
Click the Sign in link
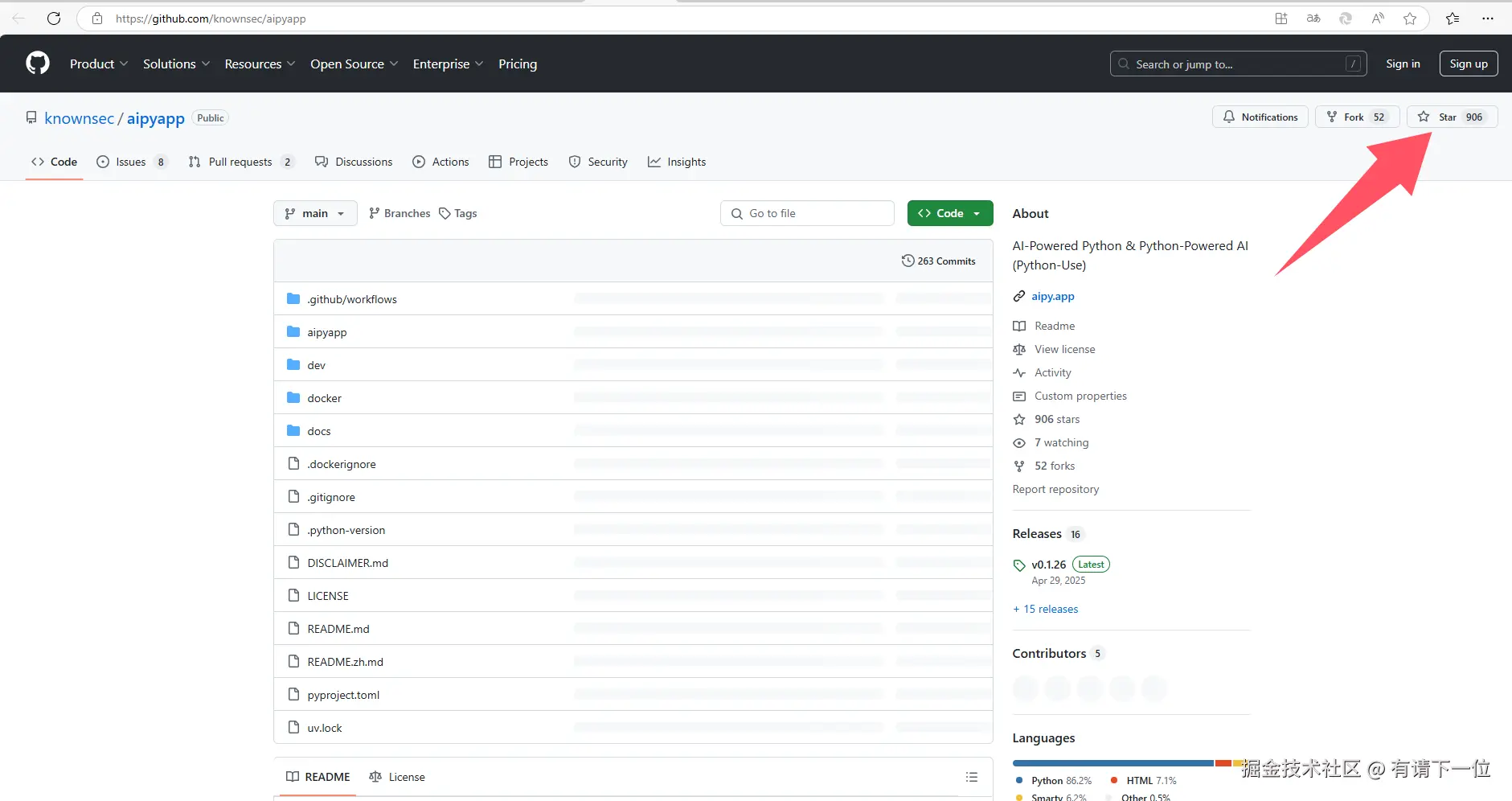1403,64
